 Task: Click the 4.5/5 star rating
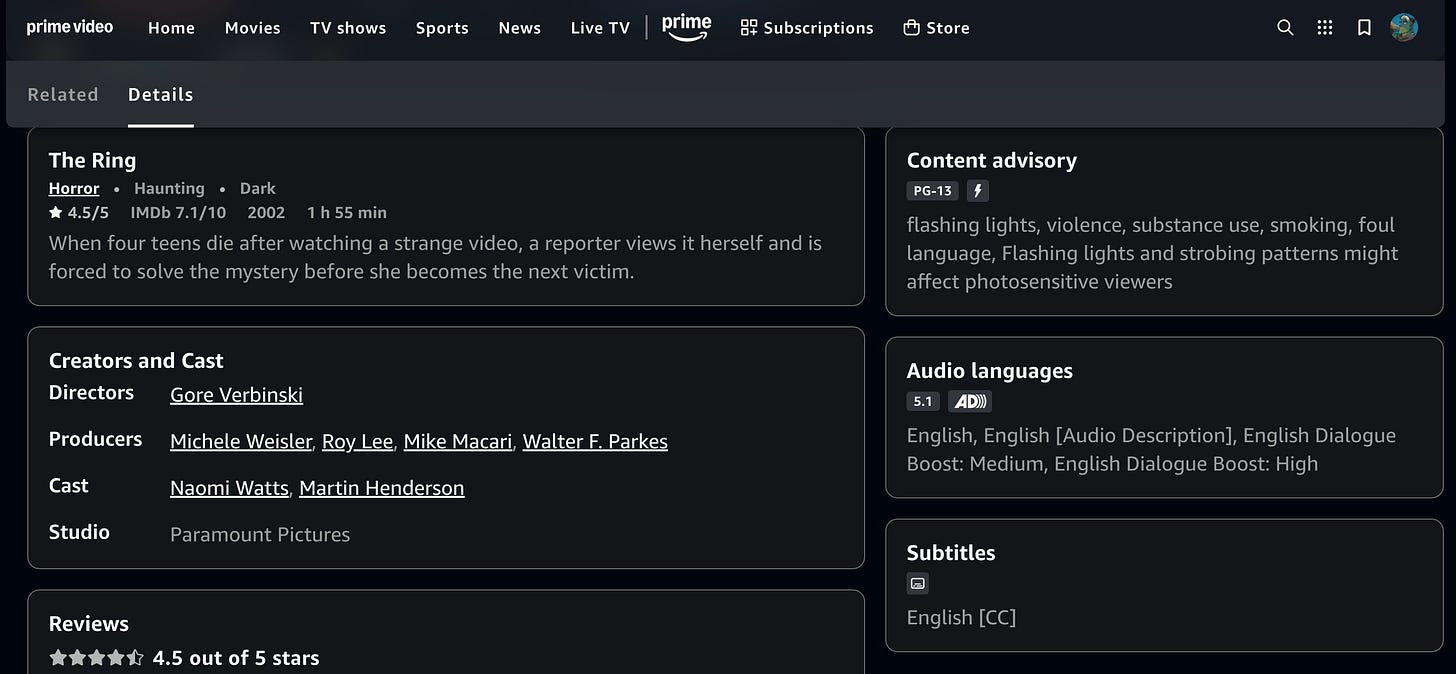(79, 212)
